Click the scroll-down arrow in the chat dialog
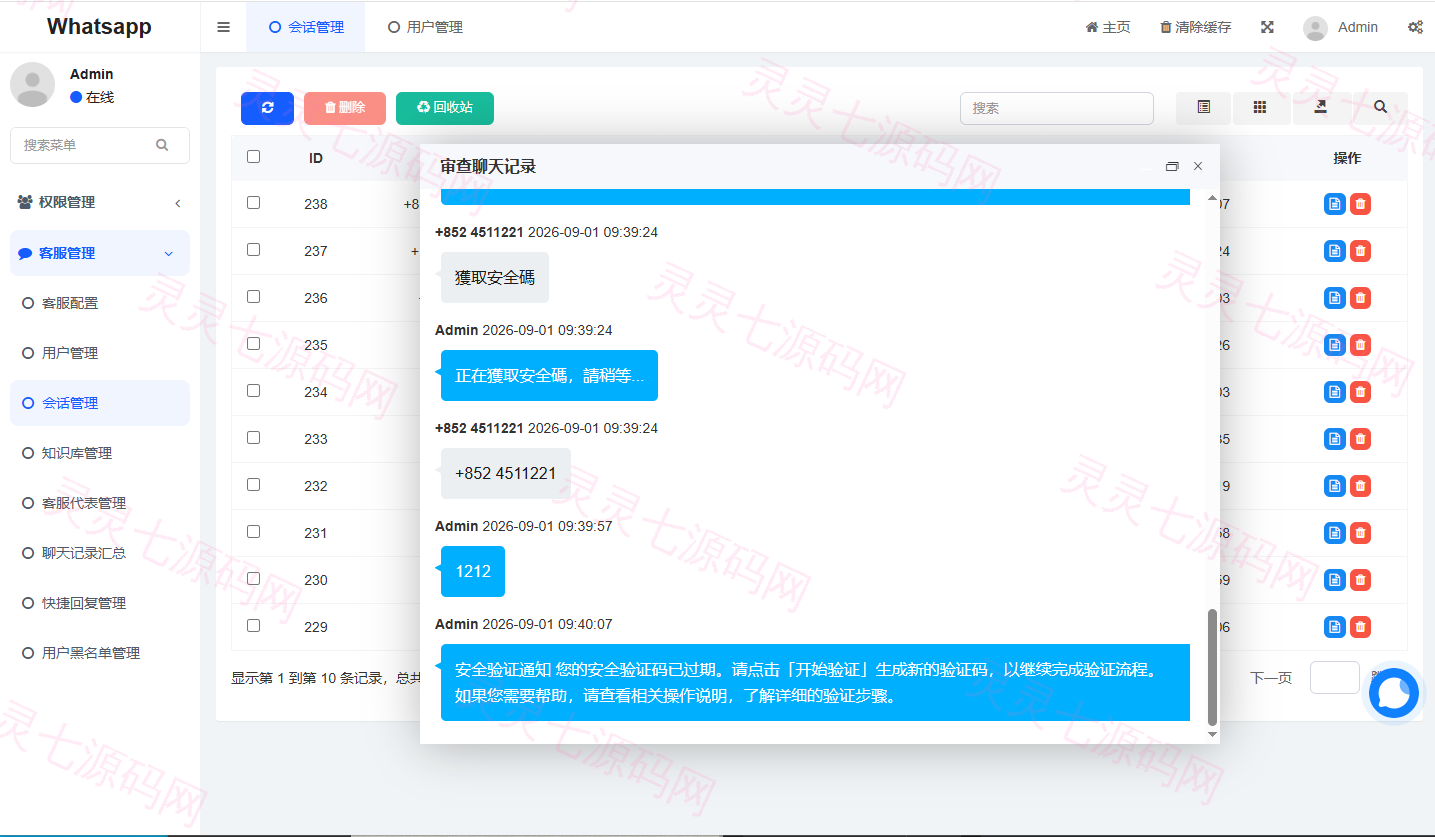The height and width of the screenshot is (837, 1435). [x=1213, y=735]
